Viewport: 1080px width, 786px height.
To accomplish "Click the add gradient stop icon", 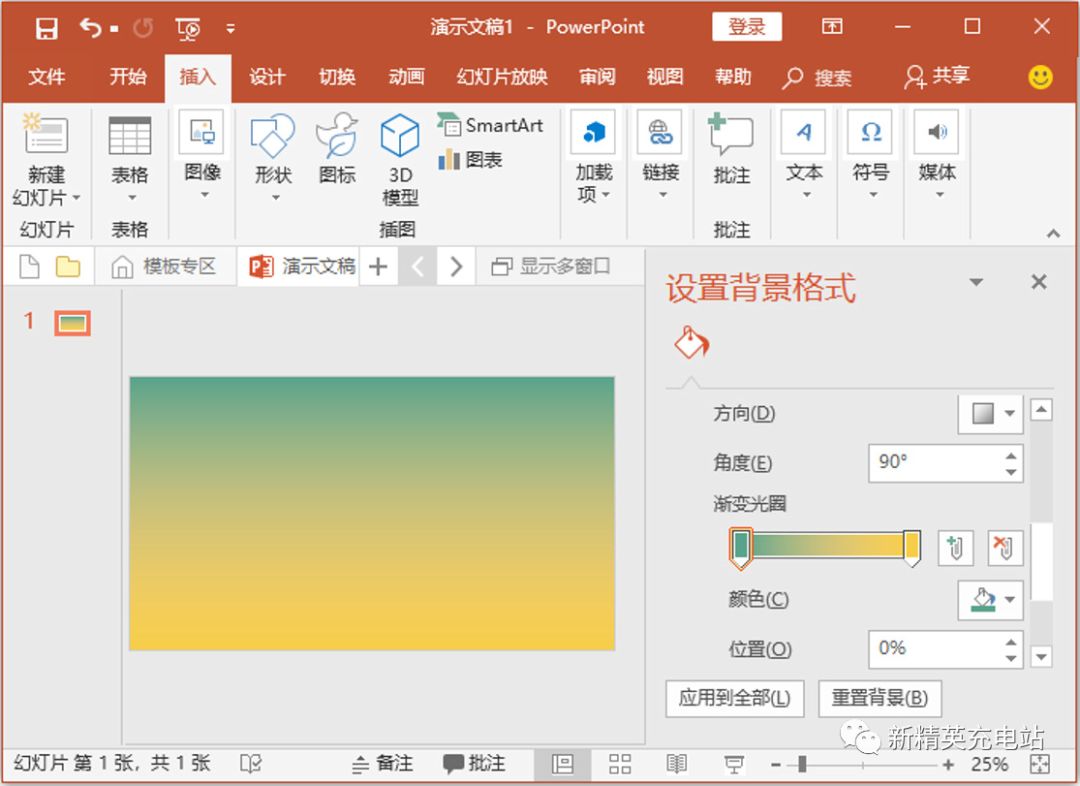I will click(955, 547).
